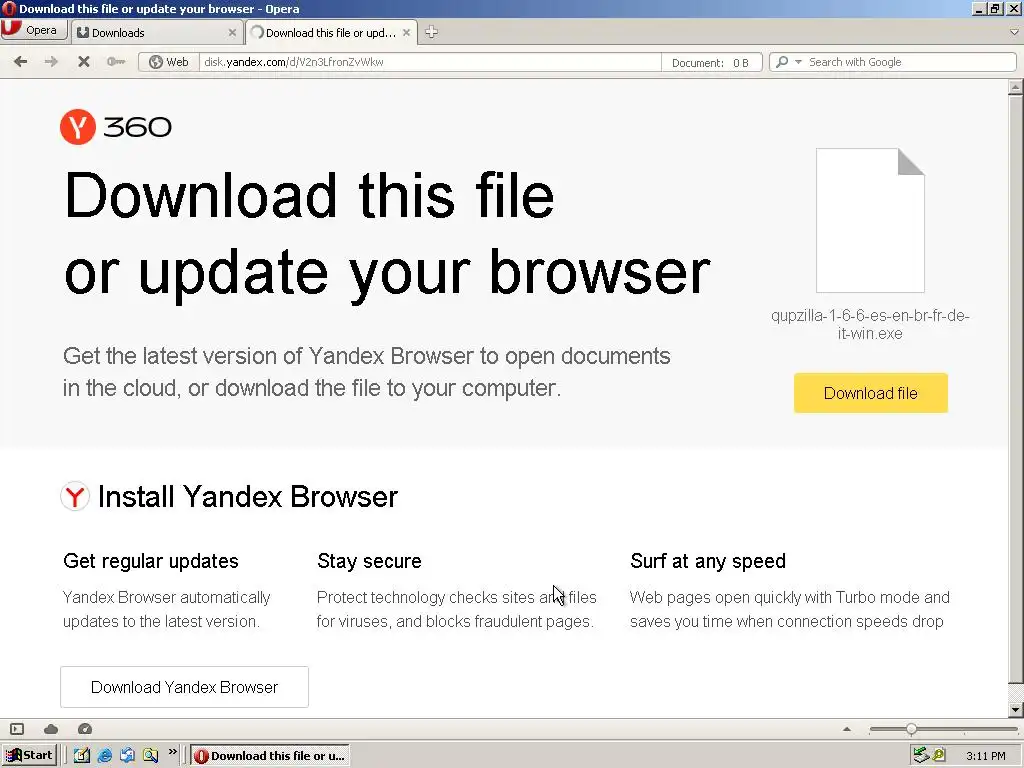
Task: Click the 'Stay secure' heading
Action: click(369, 561)
